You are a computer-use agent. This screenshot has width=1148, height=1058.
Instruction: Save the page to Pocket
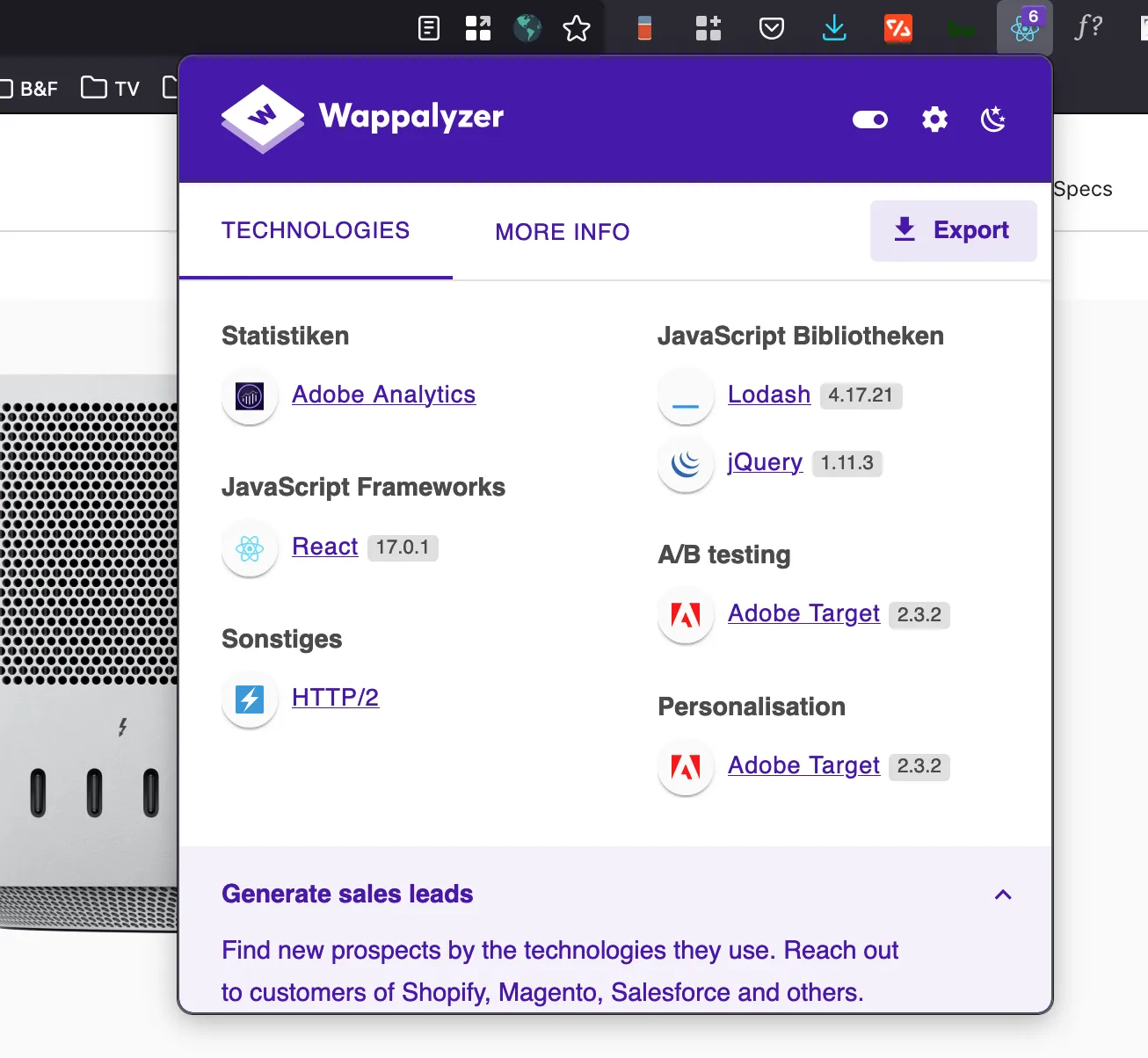pos(772,29)
